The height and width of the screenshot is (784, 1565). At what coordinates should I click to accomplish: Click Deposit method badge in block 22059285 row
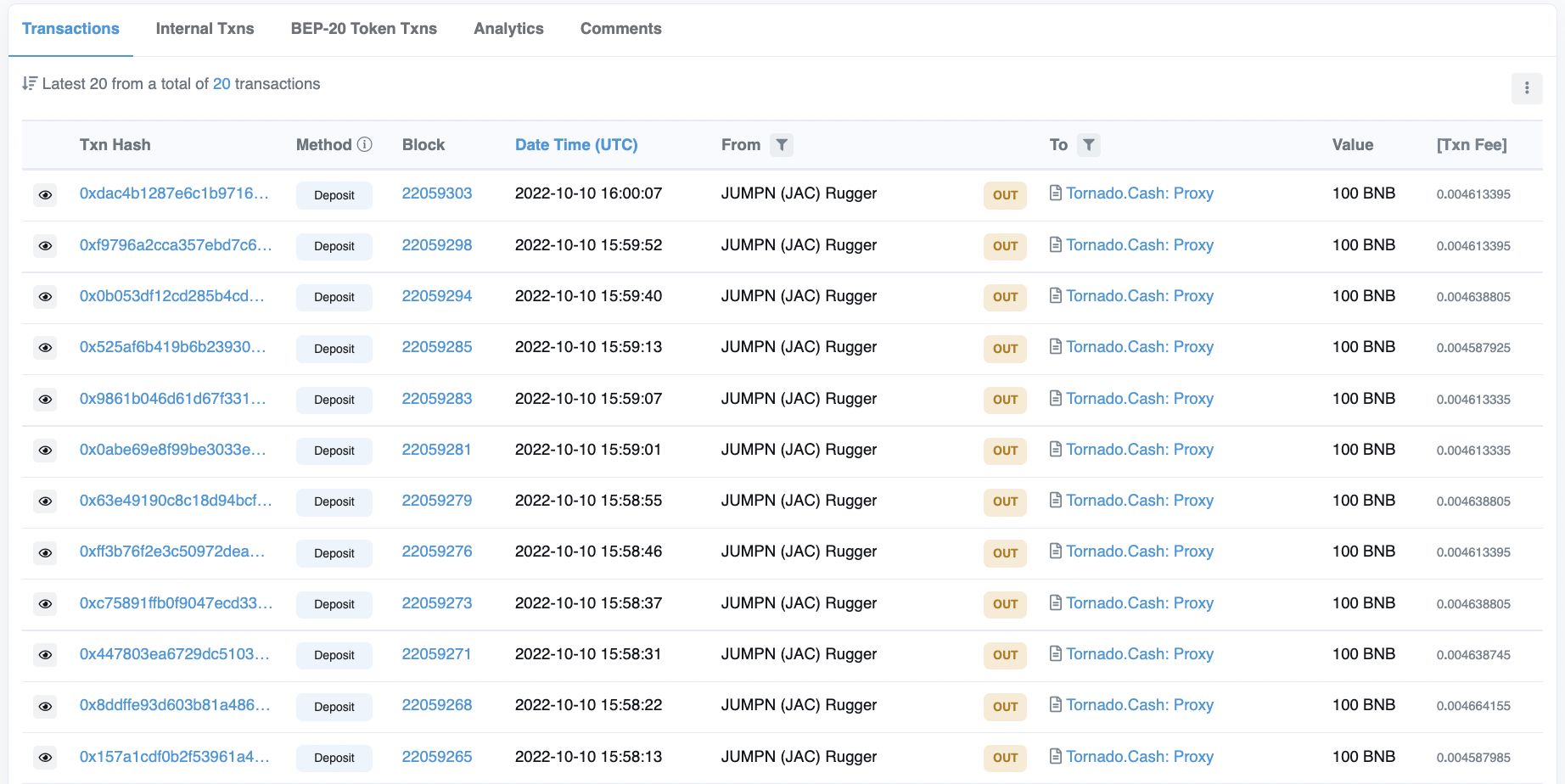pyautogui.click(x=334, y=349)
